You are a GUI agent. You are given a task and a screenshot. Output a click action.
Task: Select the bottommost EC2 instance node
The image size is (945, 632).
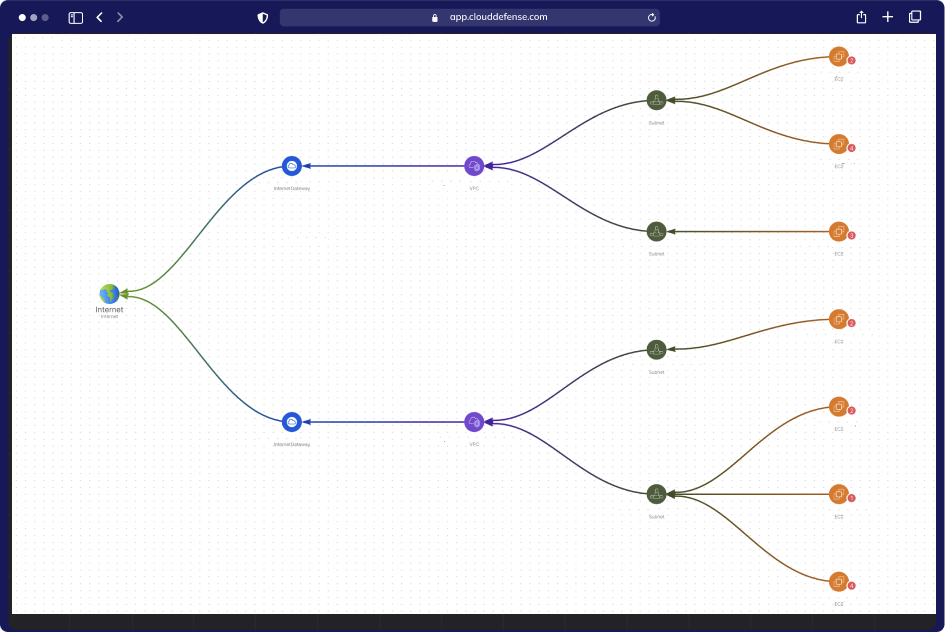838,581
